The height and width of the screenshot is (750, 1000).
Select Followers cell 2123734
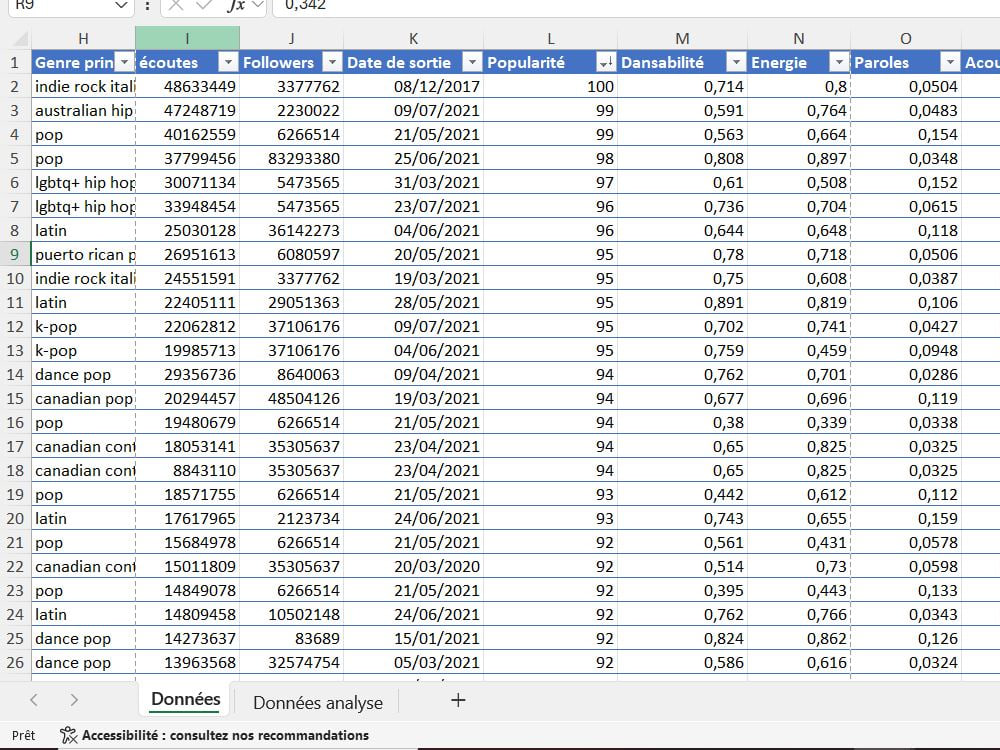291,518
